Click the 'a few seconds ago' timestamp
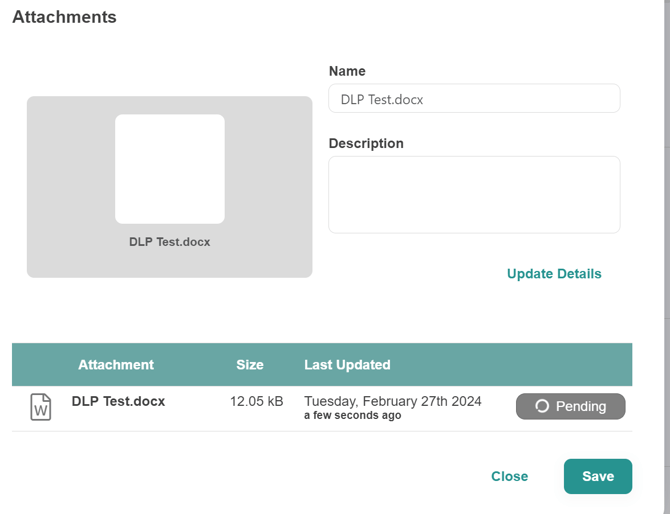Screen dimensions: 670x514 (x=352, y=416)
